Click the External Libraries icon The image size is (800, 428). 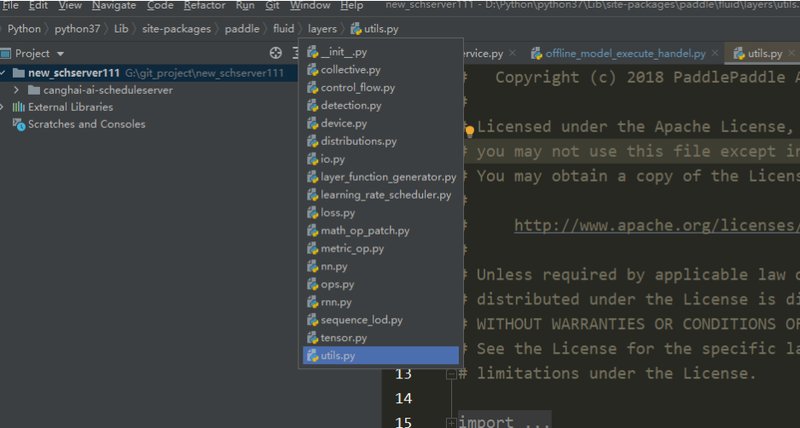tap(18, 107)
